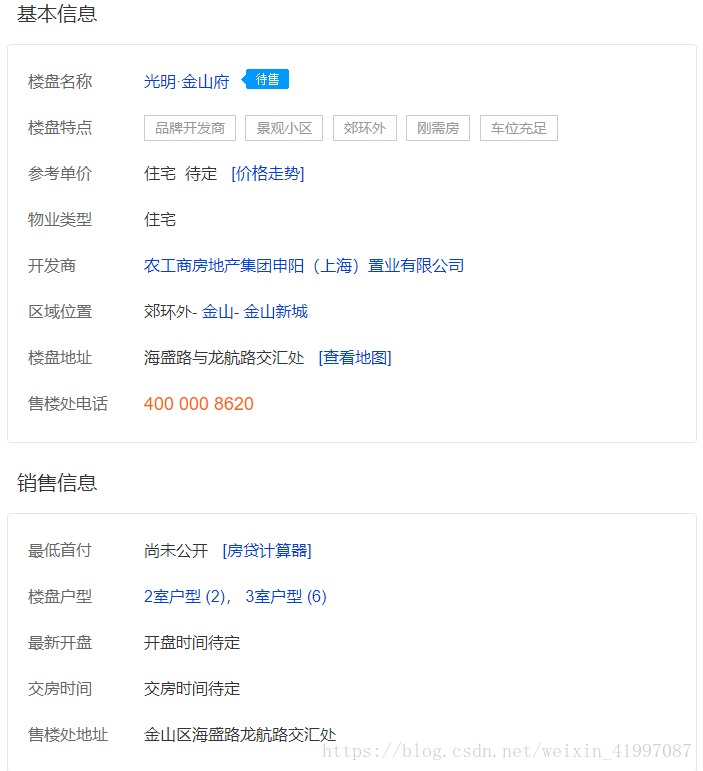Click the 楼盘户型 field label
Image resolution: width=703 pixels, height=771 pixels.
pyautogui.click(x=60, y=596)
